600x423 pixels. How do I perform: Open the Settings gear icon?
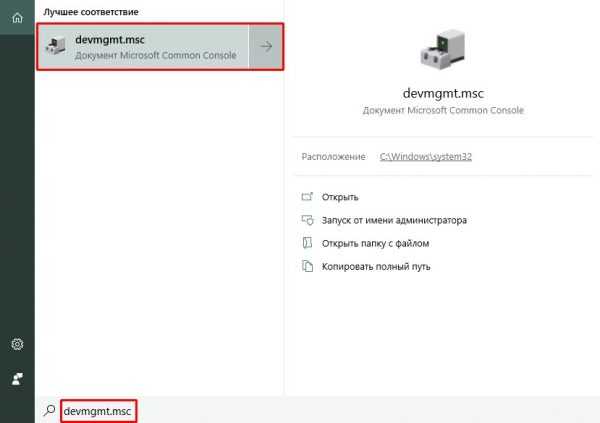(17, 344)
